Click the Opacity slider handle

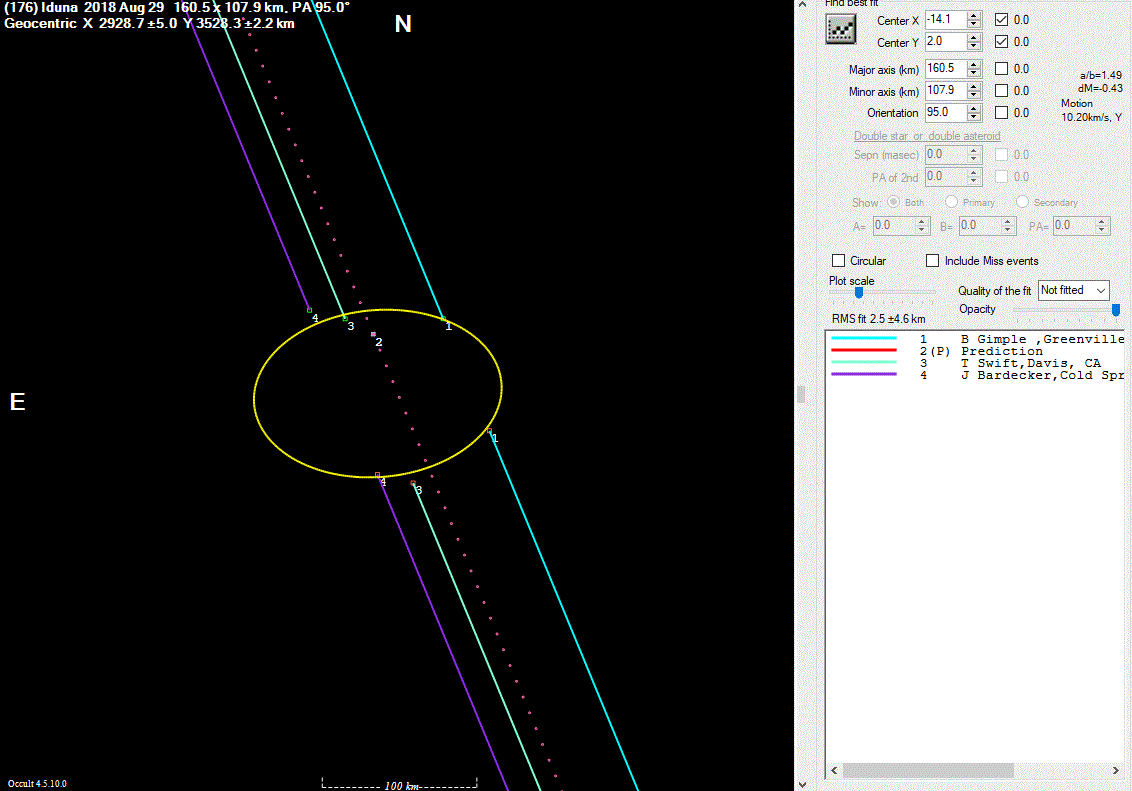click(1115, 310)
